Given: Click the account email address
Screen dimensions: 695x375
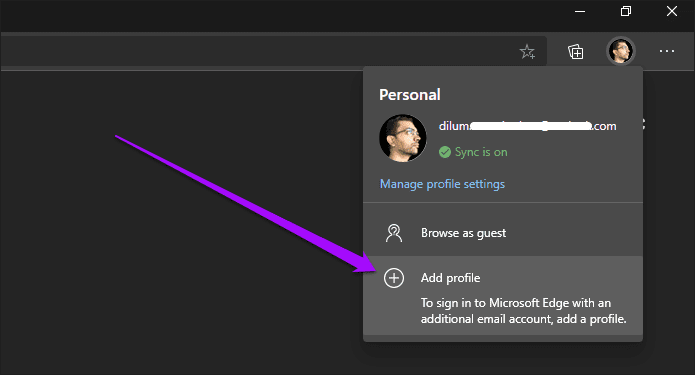Looking at the screenshot, I should point(527,126).
